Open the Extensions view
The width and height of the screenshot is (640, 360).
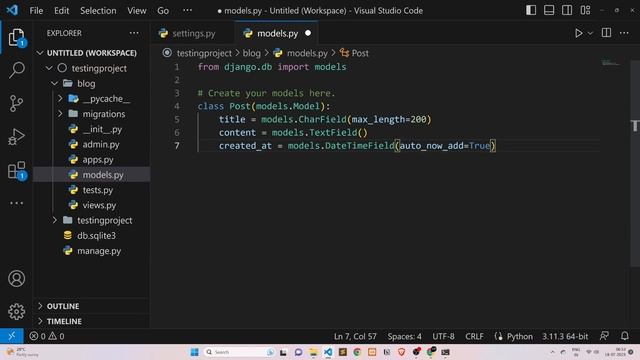[16, 170]
